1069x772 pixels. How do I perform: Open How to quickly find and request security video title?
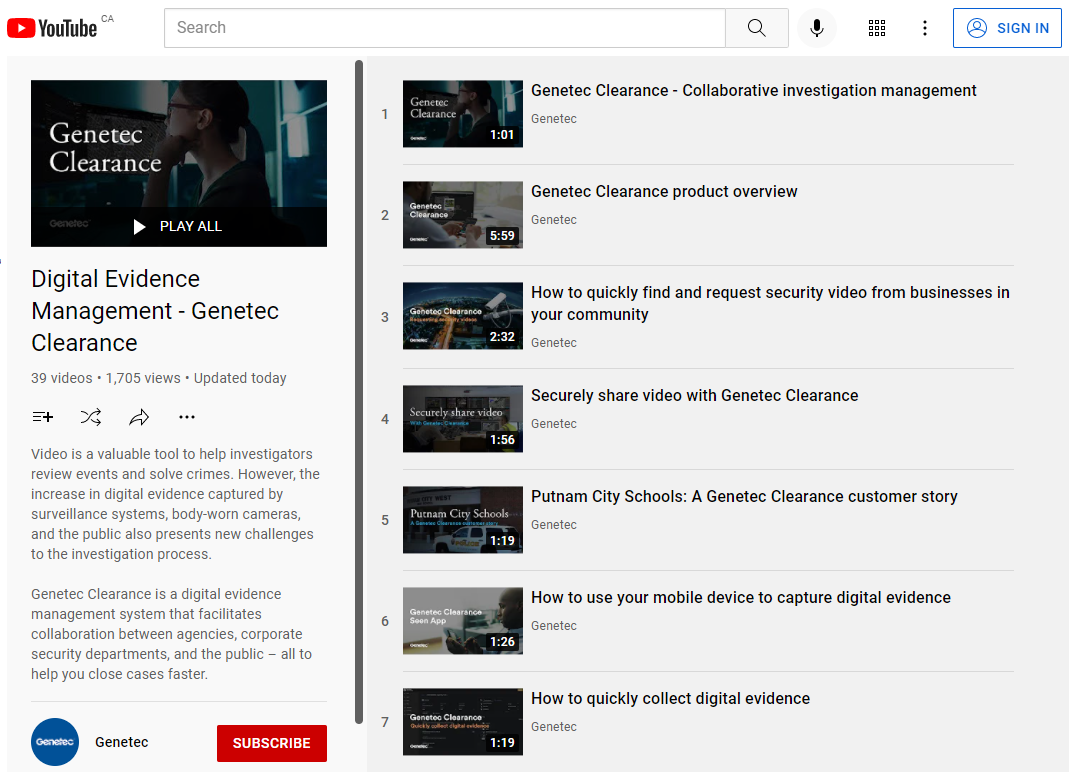[x=770, y=303]
